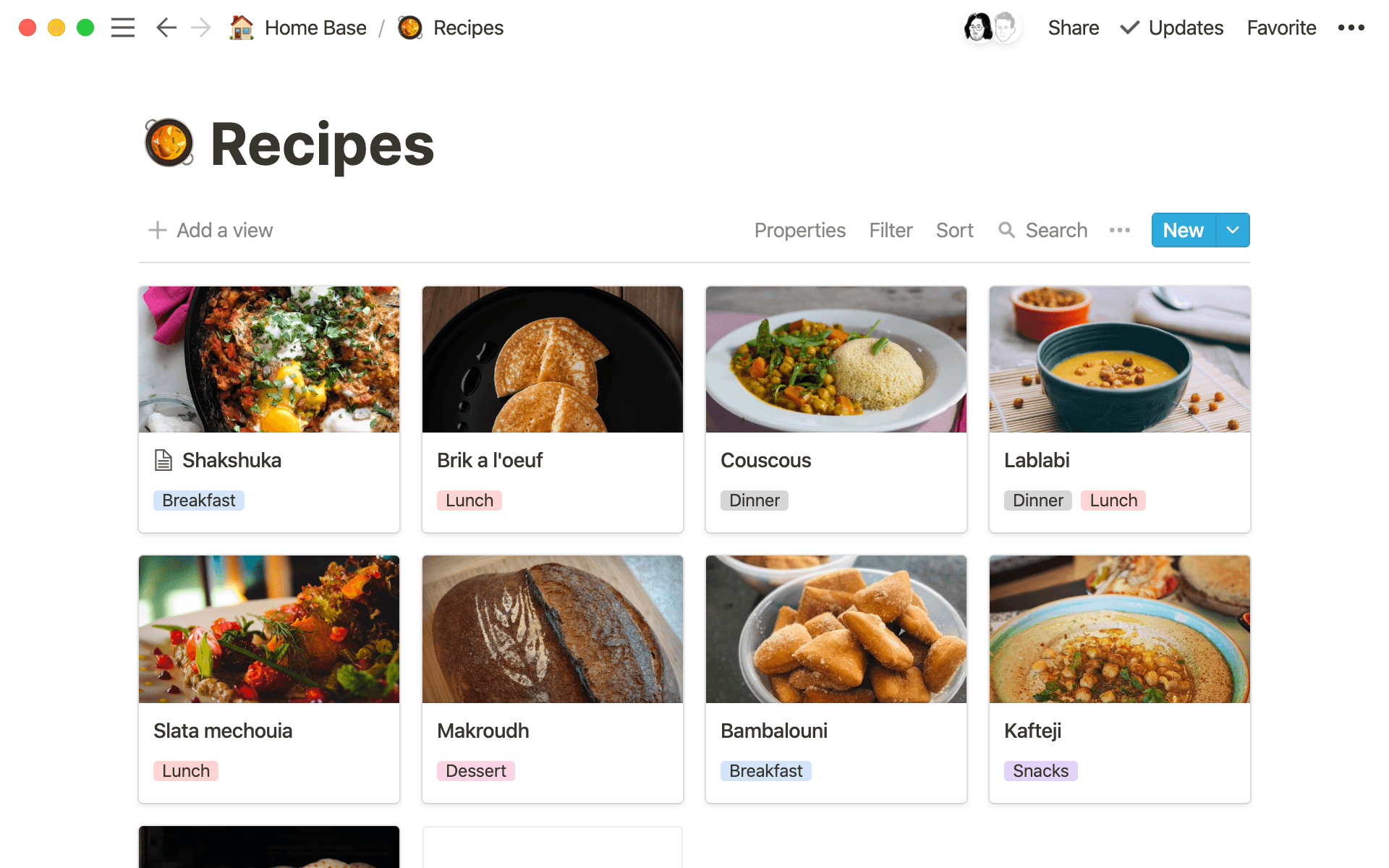The height and width of the screenshot is (868, 1389).
Task: Open the database view options ellipsis
Action: tap(1119, 230)
